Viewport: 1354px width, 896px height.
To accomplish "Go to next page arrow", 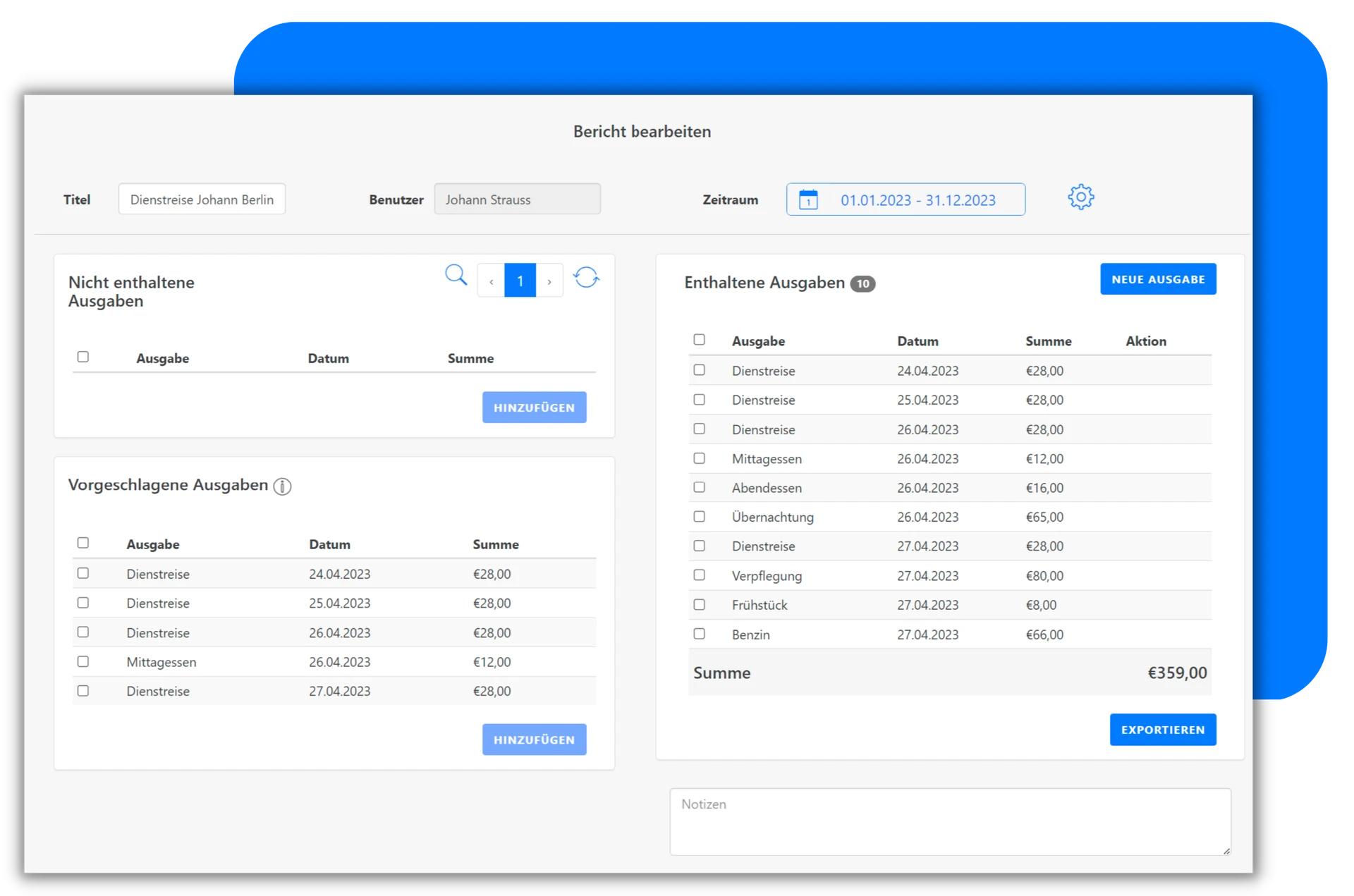I will (x=549, y=281).
